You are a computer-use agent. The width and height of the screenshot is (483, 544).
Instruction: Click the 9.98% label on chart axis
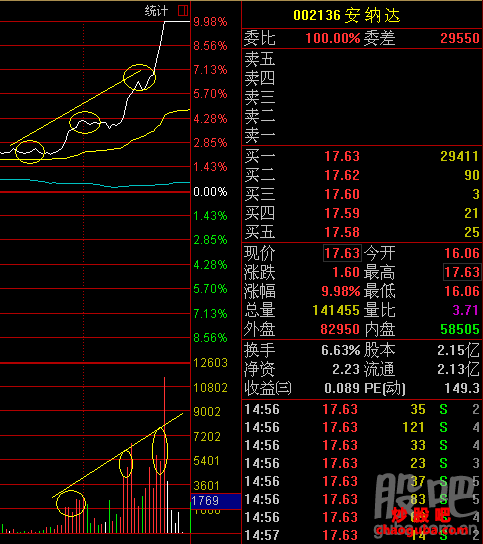(210, 22)
